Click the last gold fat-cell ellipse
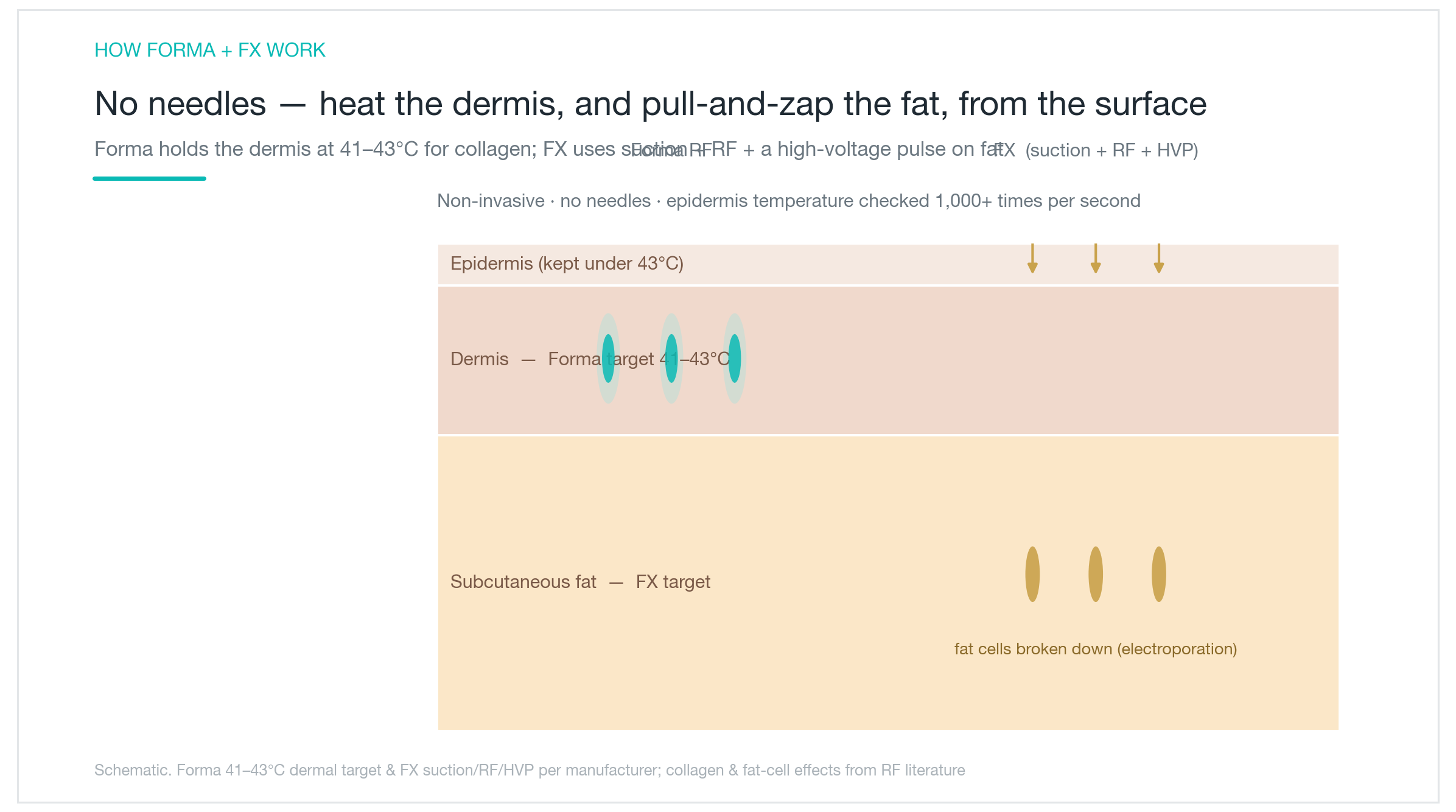Viewport: 1456px width, 812px height. pyautogui.click(x=1159, y=574)
